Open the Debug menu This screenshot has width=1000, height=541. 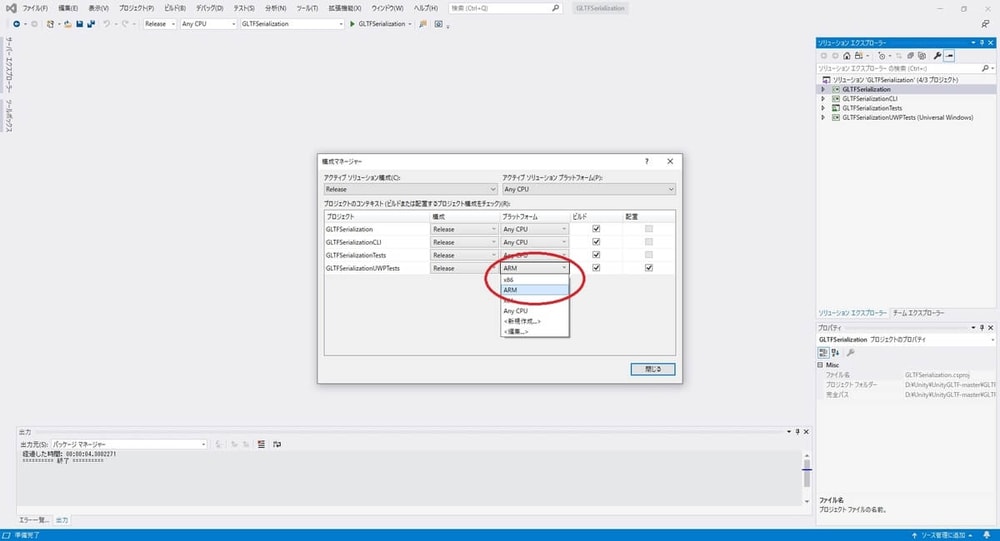[x=209, y=8]
